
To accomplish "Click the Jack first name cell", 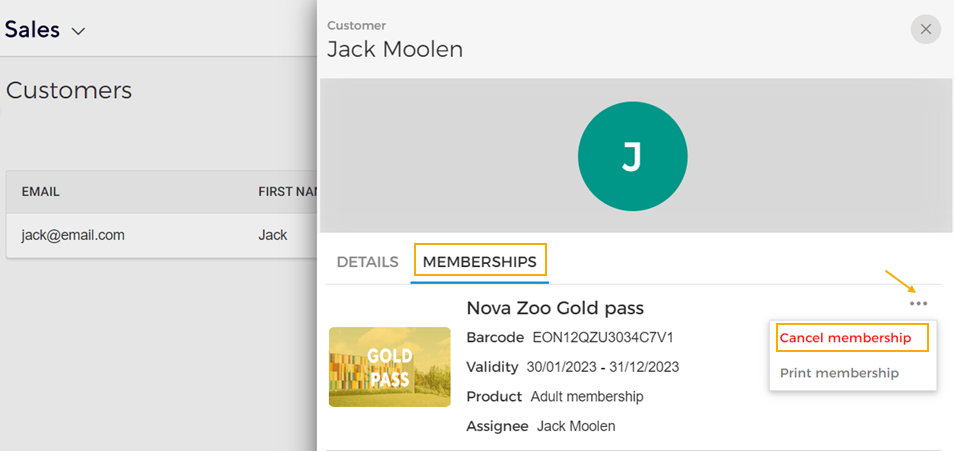I will [x=272, y=235].
